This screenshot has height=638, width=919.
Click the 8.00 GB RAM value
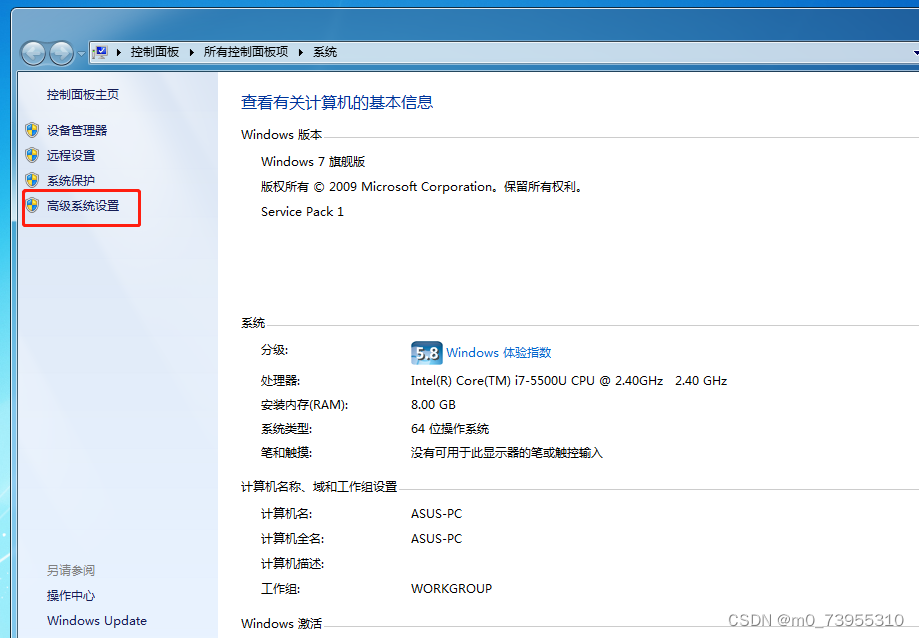(x=433, y=405)
